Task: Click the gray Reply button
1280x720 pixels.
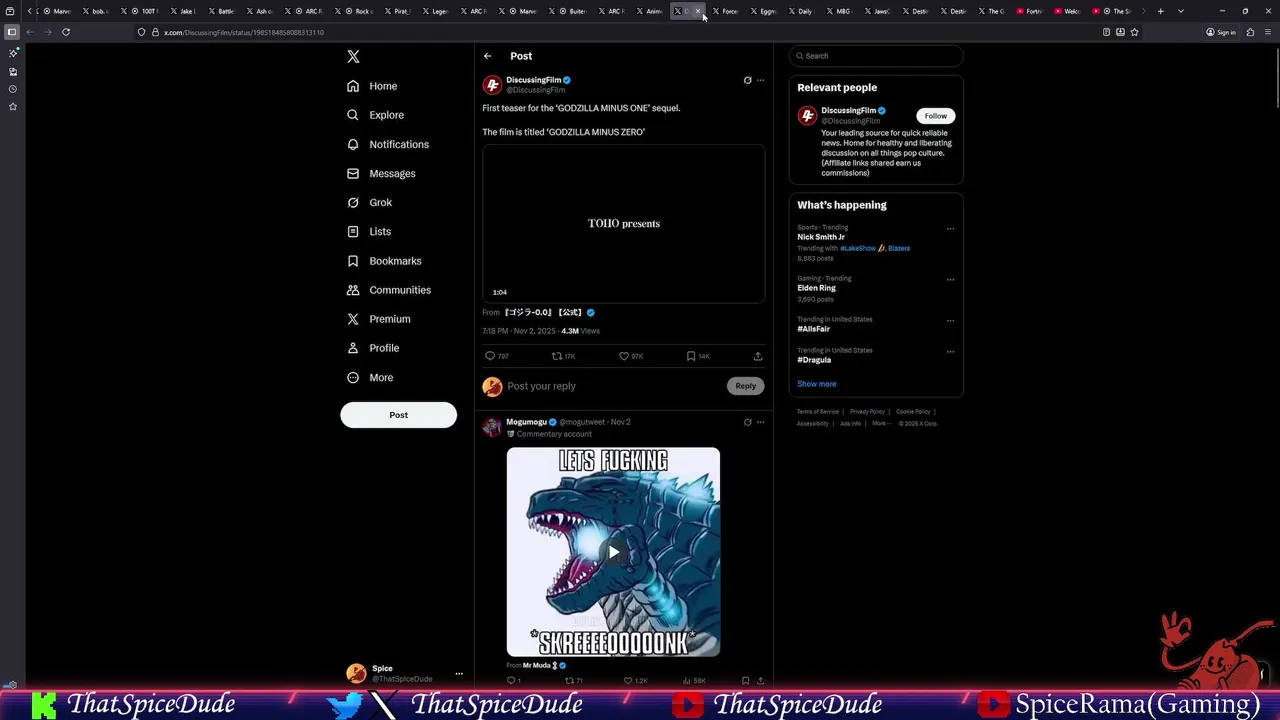Action: coord(746,386)
